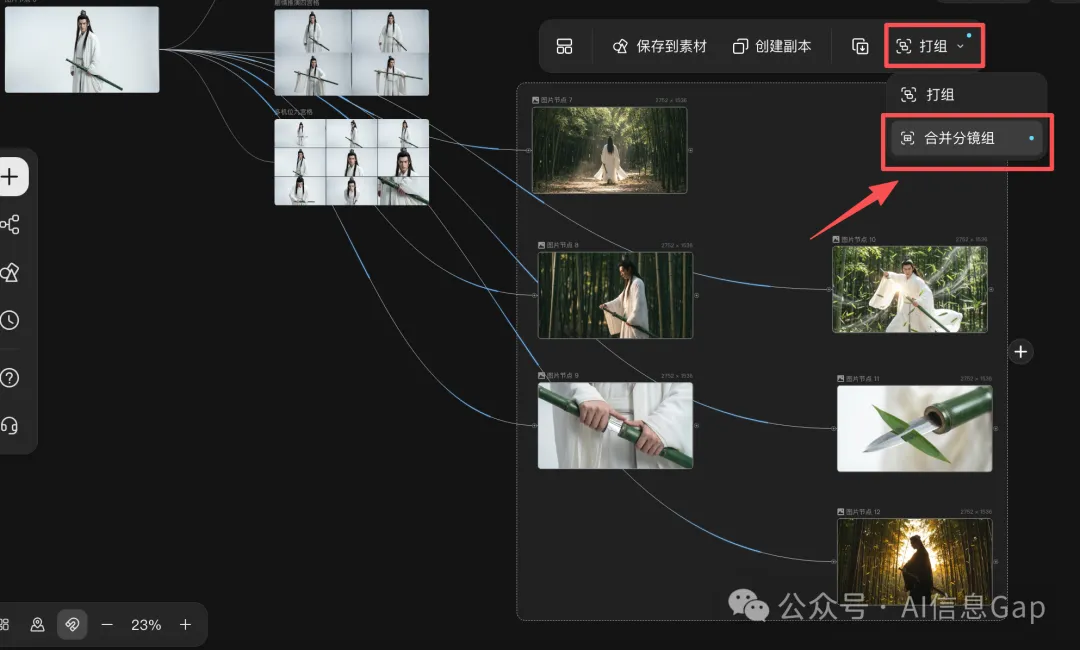The height and width of the screenshot is (650, 1080).
Task: Click the 图片节点 10 label text
Action: tap(858, 240)
